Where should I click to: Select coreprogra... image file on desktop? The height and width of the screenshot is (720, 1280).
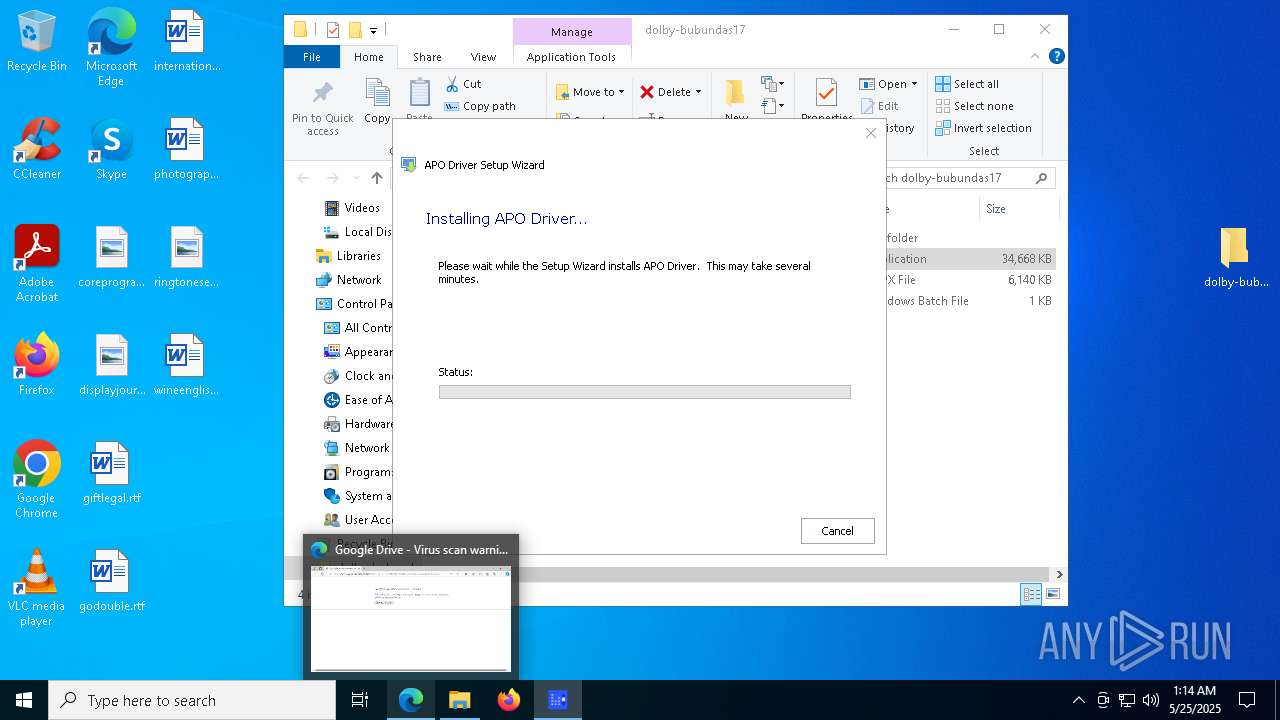[x=111, y=257]
